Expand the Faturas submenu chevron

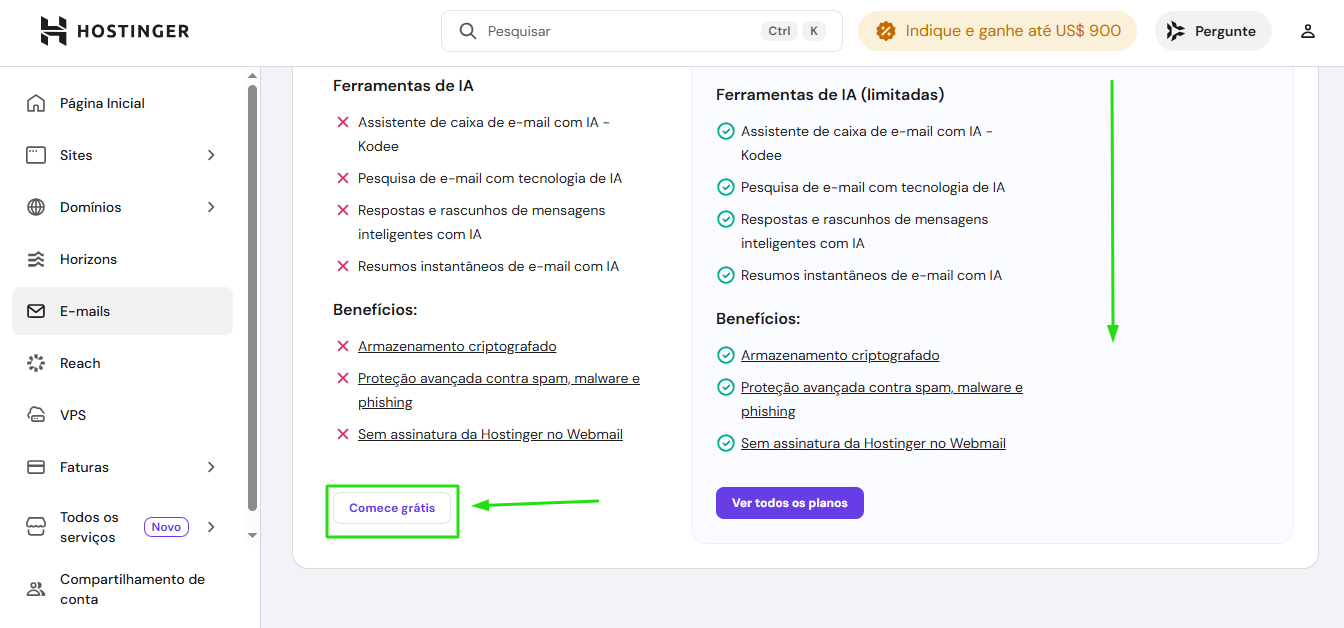click(x=211, y=467)
